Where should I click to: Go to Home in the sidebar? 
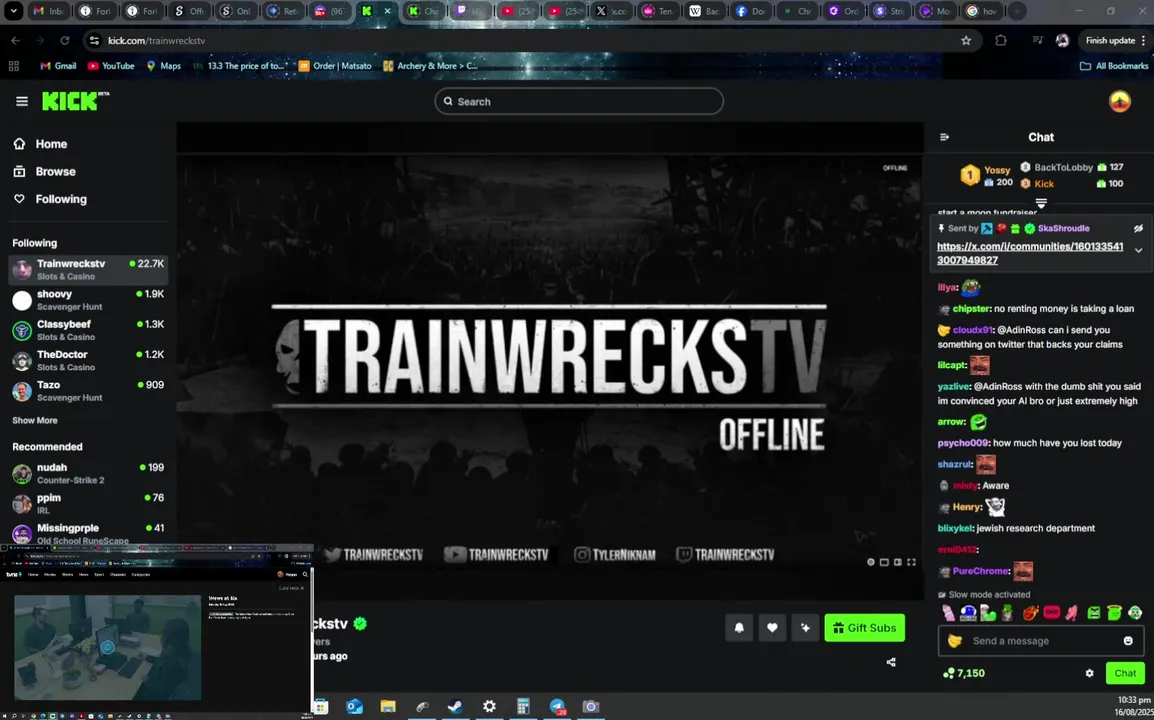pyautogui.click(x=40, y=144)
